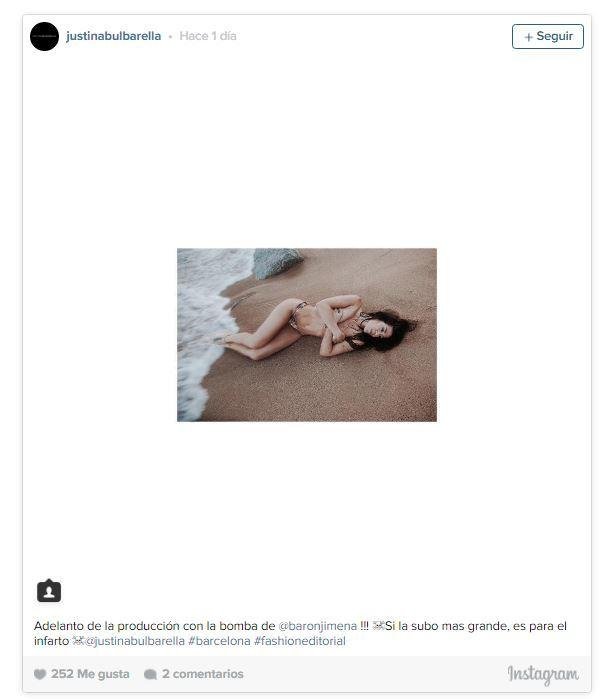Click the comment bubble icon
This screenshot has width=607, height=699.
[x=150, y=674]
